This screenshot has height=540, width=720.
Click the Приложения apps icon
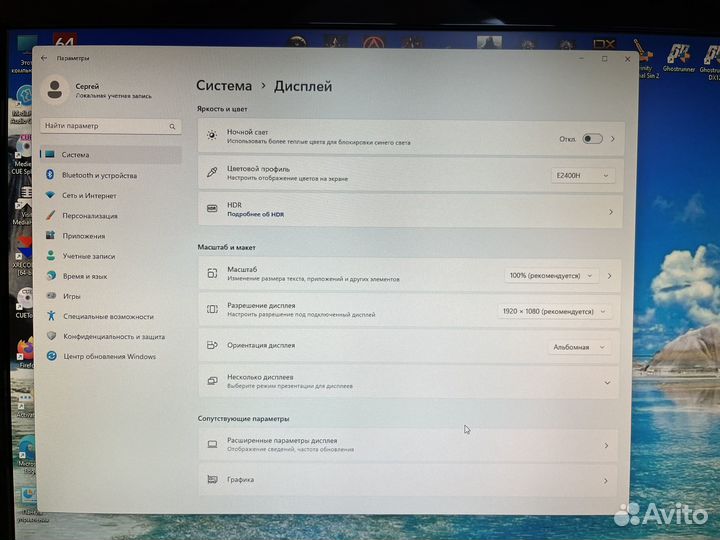(x=51, y=235)
